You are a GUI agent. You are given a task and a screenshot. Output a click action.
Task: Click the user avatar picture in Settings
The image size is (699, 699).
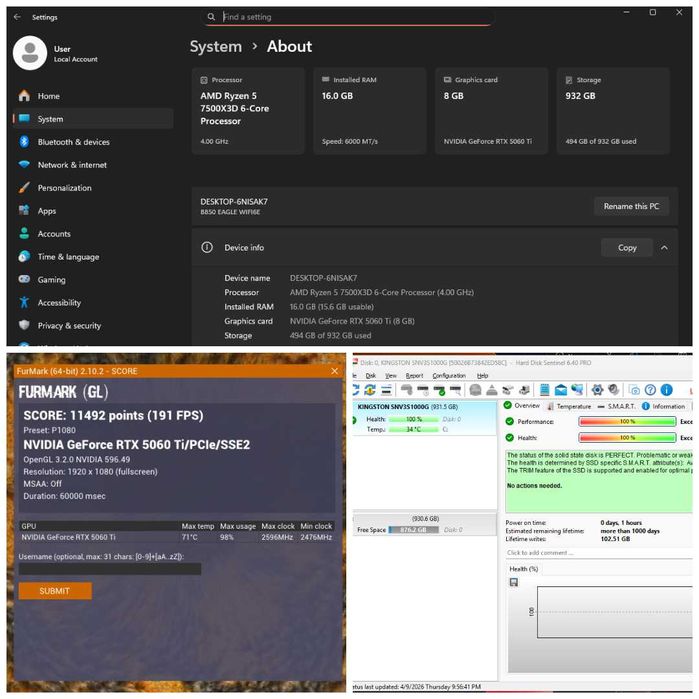(x=30, y=53)
